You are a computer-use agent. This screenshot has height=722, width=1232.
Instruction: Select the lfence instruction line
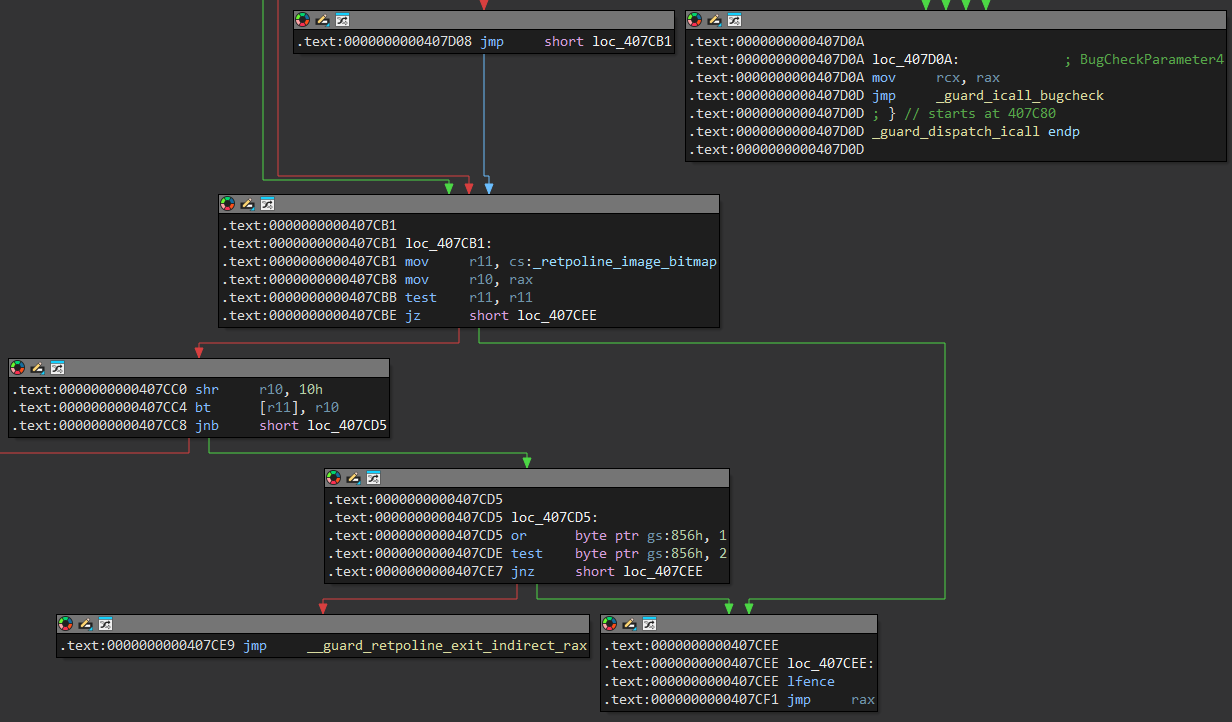[x=810, y=682]
